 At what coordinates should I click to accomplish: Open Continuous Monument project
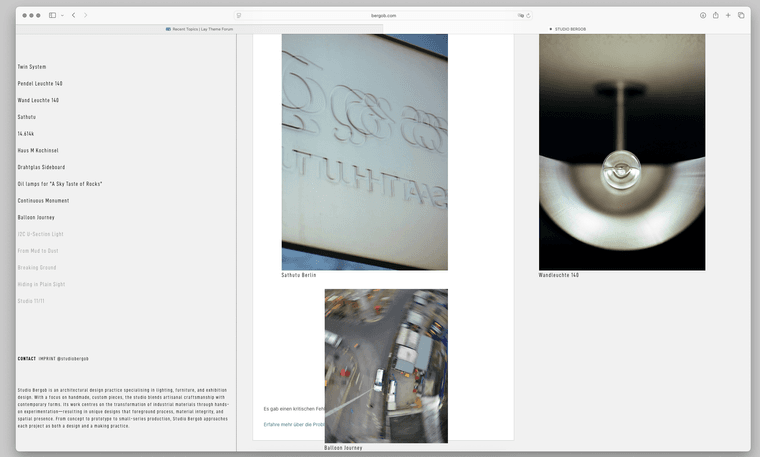click(43, 200)
